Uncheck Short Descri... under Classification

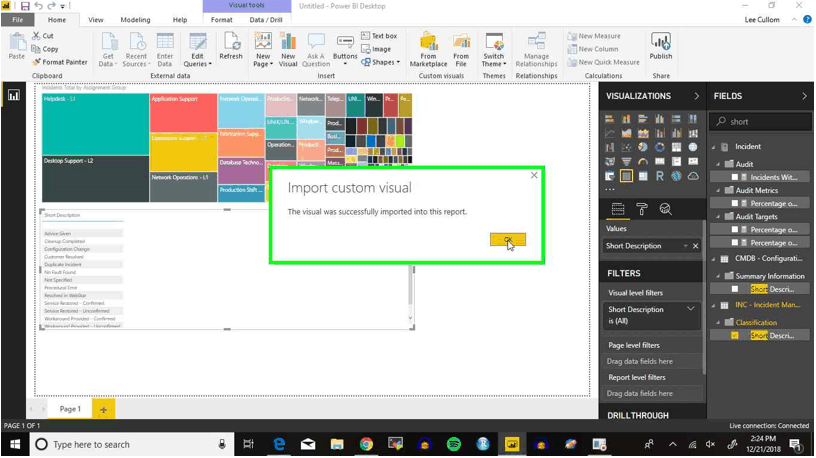pos(735,336)
